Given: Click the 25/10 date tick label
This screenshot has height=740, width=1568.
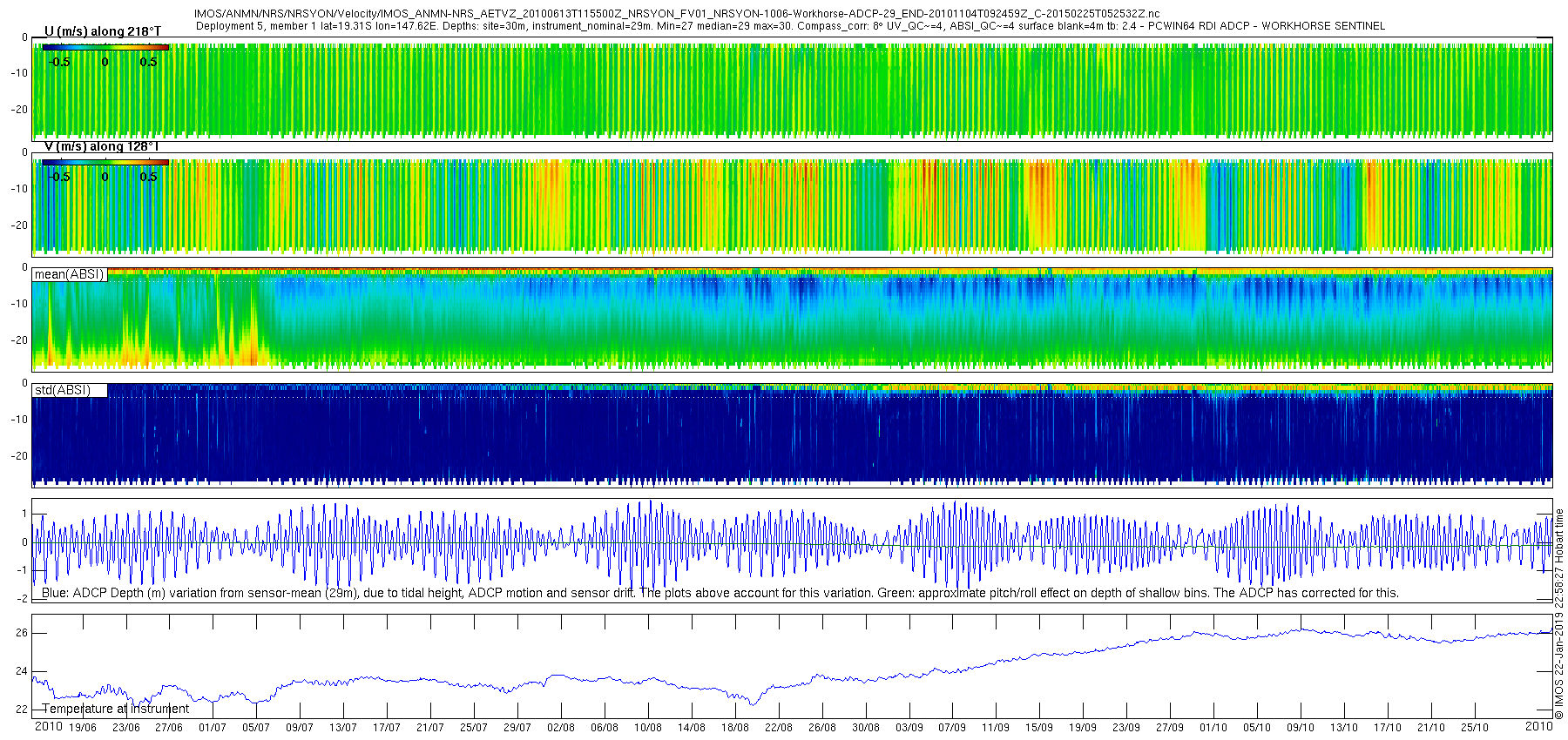Looking at the screenshot, I should click(1475, 727).
